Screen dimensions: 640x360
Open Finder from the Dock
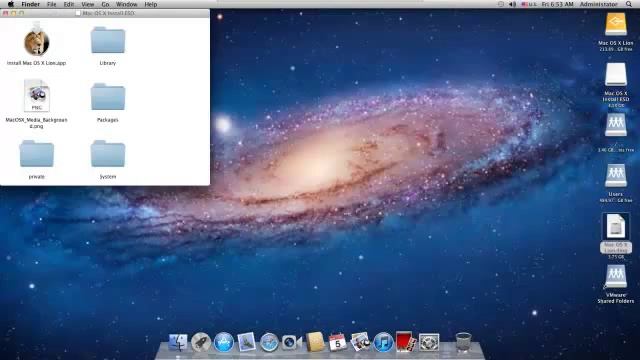tap(178, 342)
